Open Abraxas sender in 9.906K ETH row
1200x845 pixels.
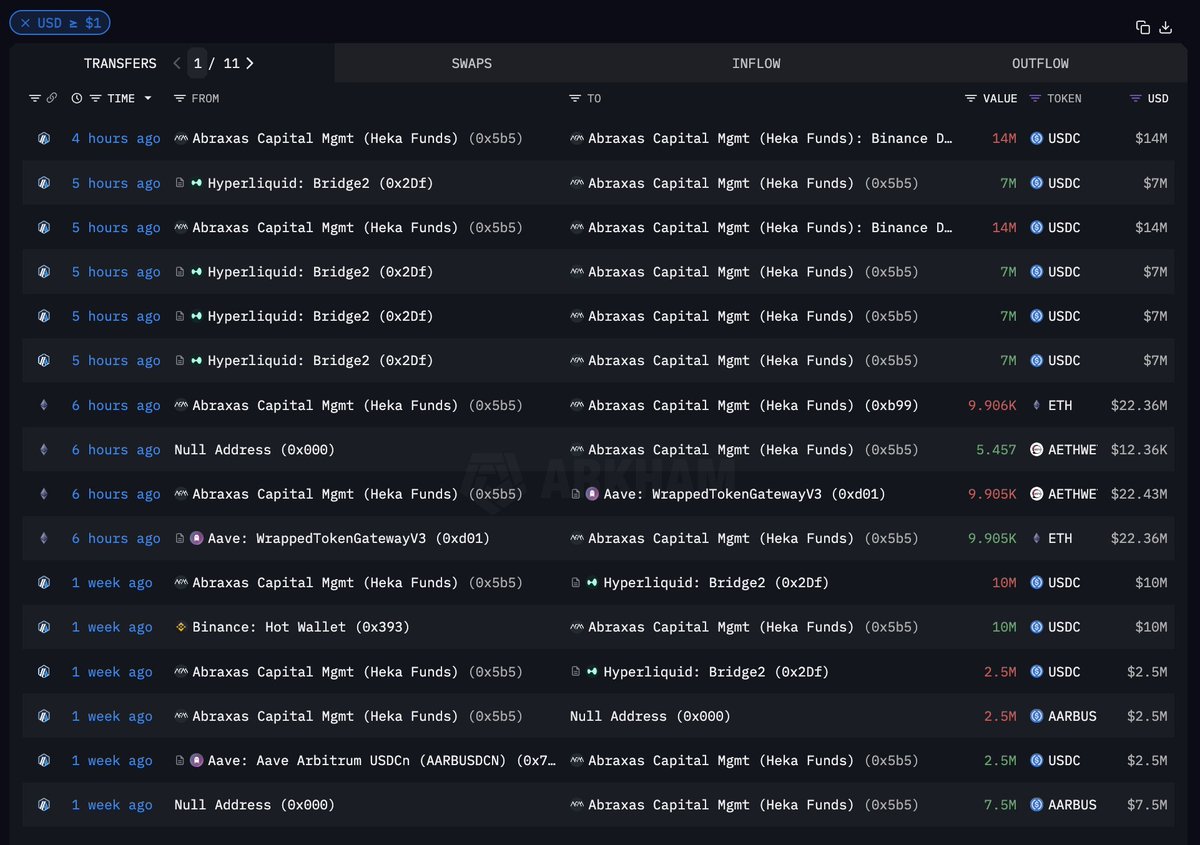coord(357,405)
